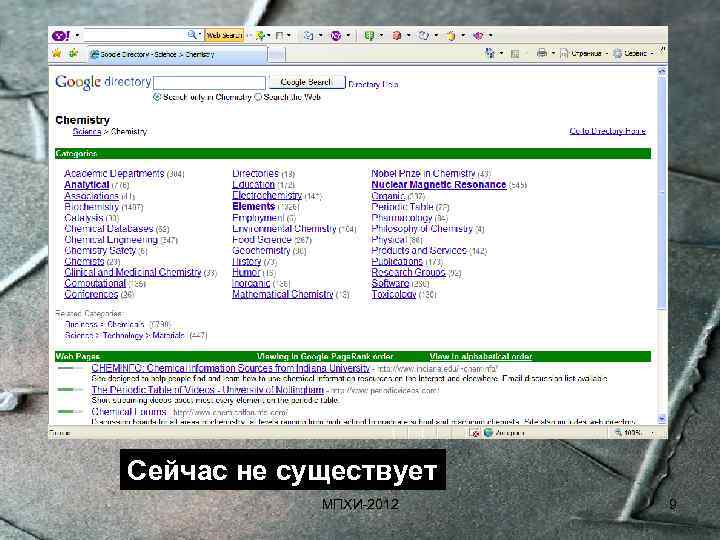Open the dropdown arrow beside Yahoo! logo
The width and height of the screenshot is (720, 540).
pos(77,35)
